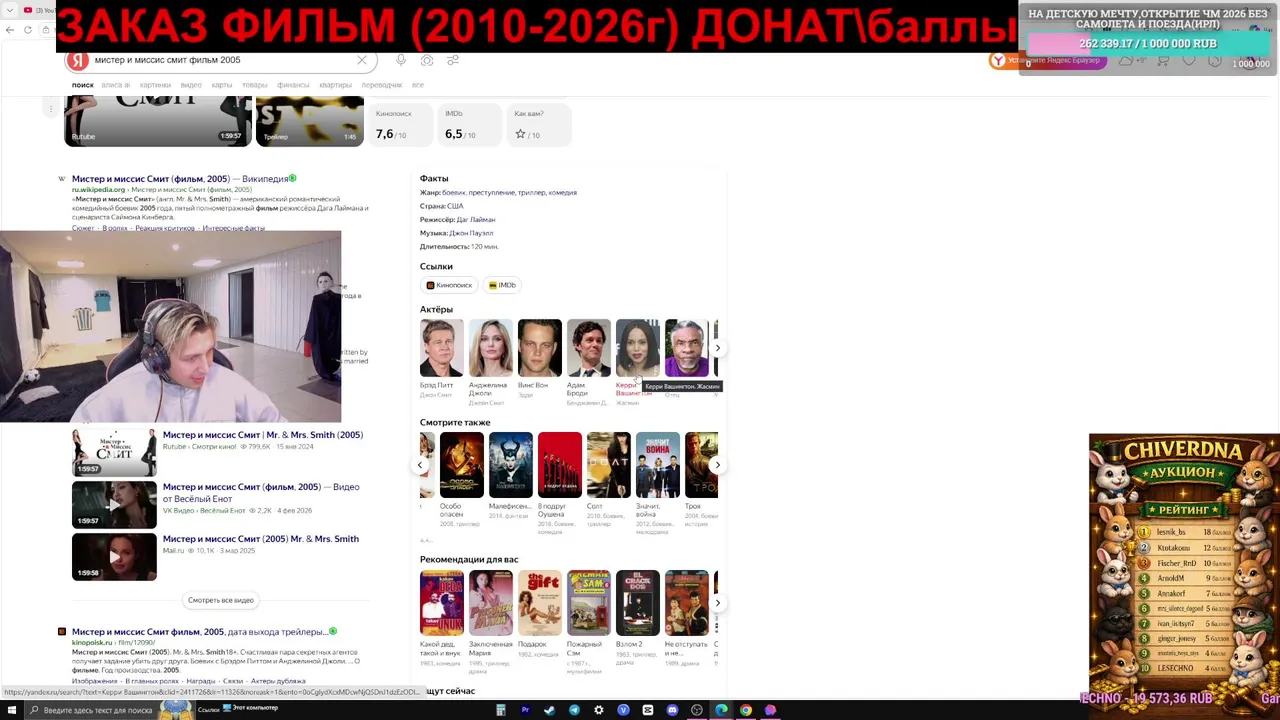Open the все tab
Screen dimensions: 1280x720
pos(418,85)
